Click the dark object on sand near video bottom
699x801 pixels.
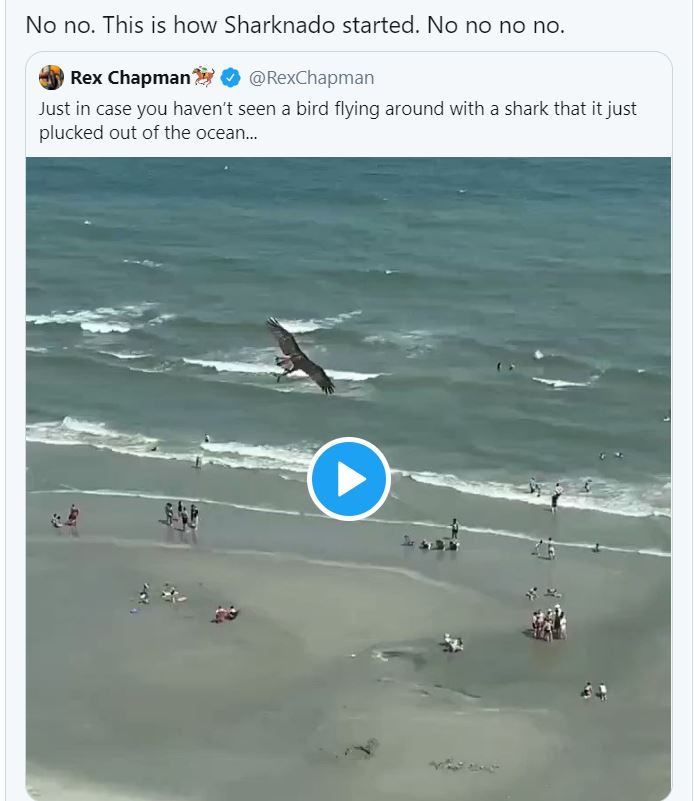pyautogui.click(x=362, y=748)
